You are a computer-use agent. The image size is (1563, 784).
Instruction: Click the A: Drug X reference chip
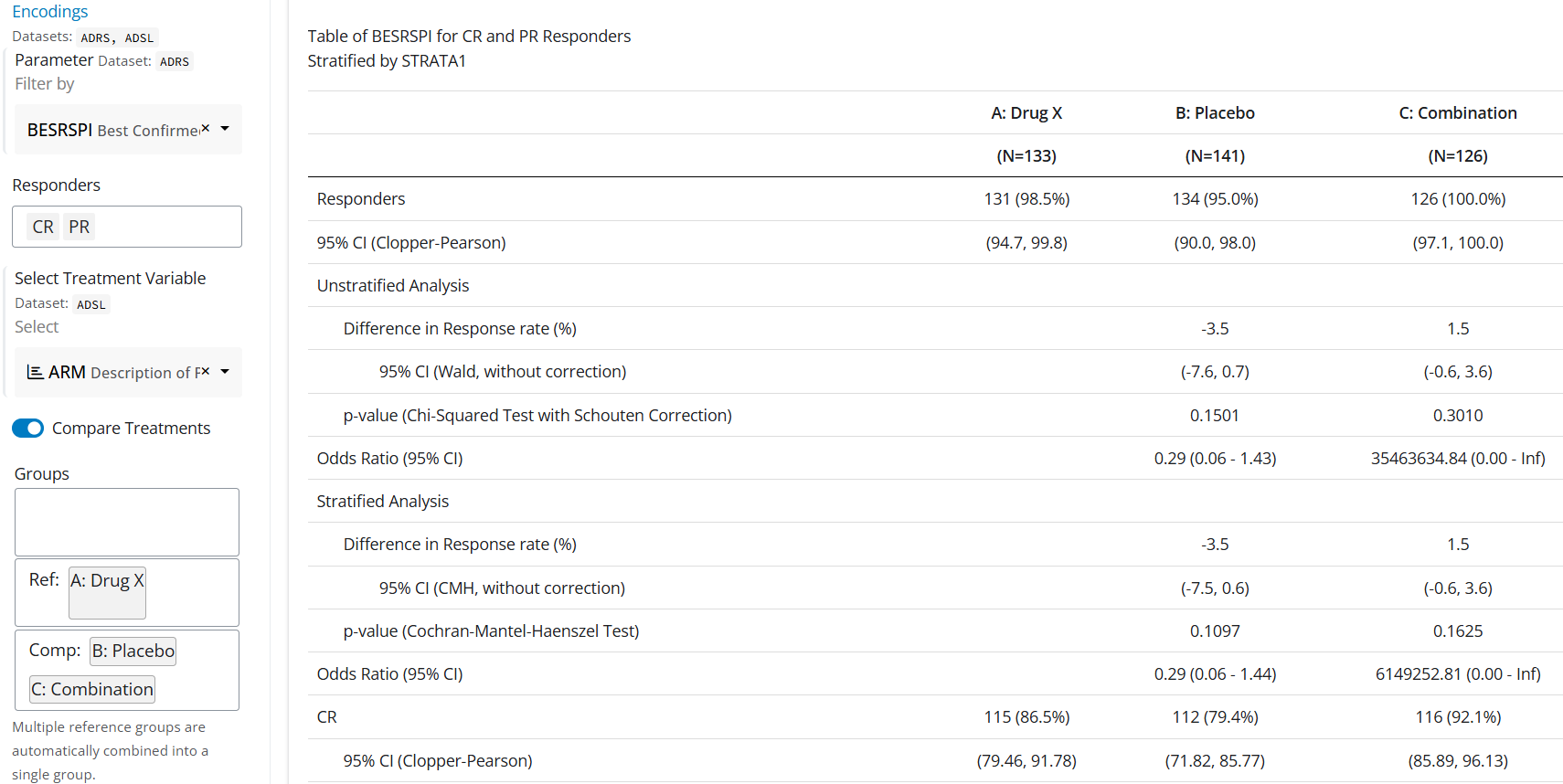coord(107,581)
